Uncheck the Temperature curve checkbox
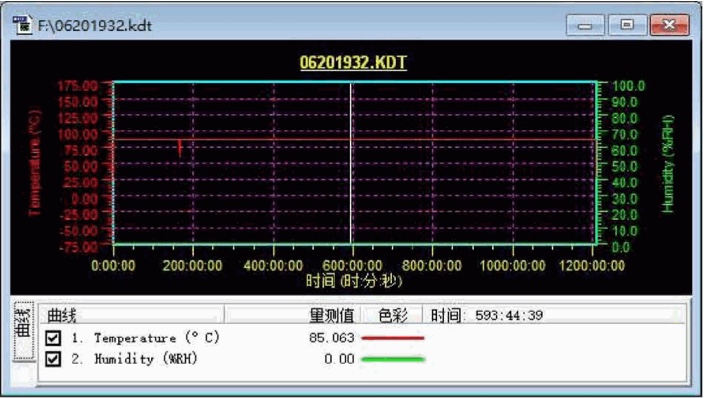Screen dimensions: 705x398 53,338
